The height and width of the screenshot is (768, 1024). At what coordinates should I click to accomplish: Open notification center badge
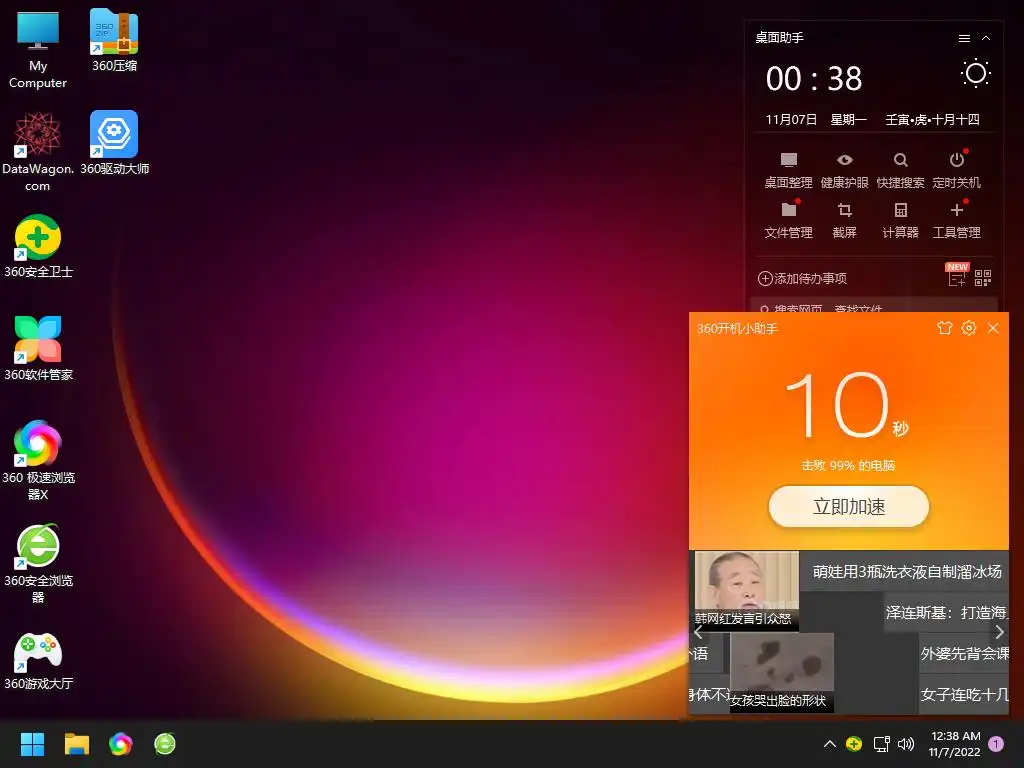click(x=996, y=744)
